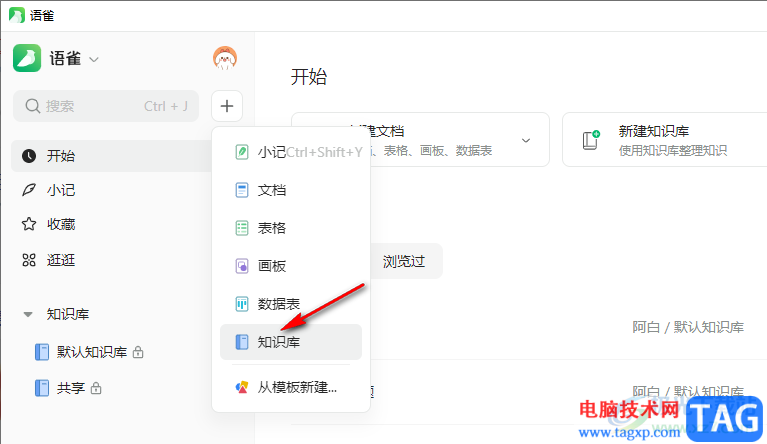
Task: Click the 画板 board icon in the menu
Action: coord(242,266)
